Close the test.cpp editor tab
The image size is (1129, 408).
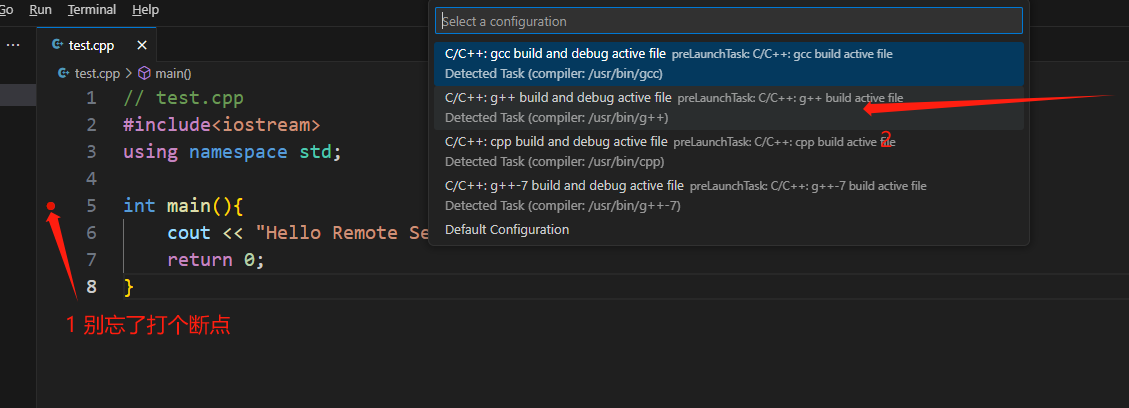click(142, 45)
